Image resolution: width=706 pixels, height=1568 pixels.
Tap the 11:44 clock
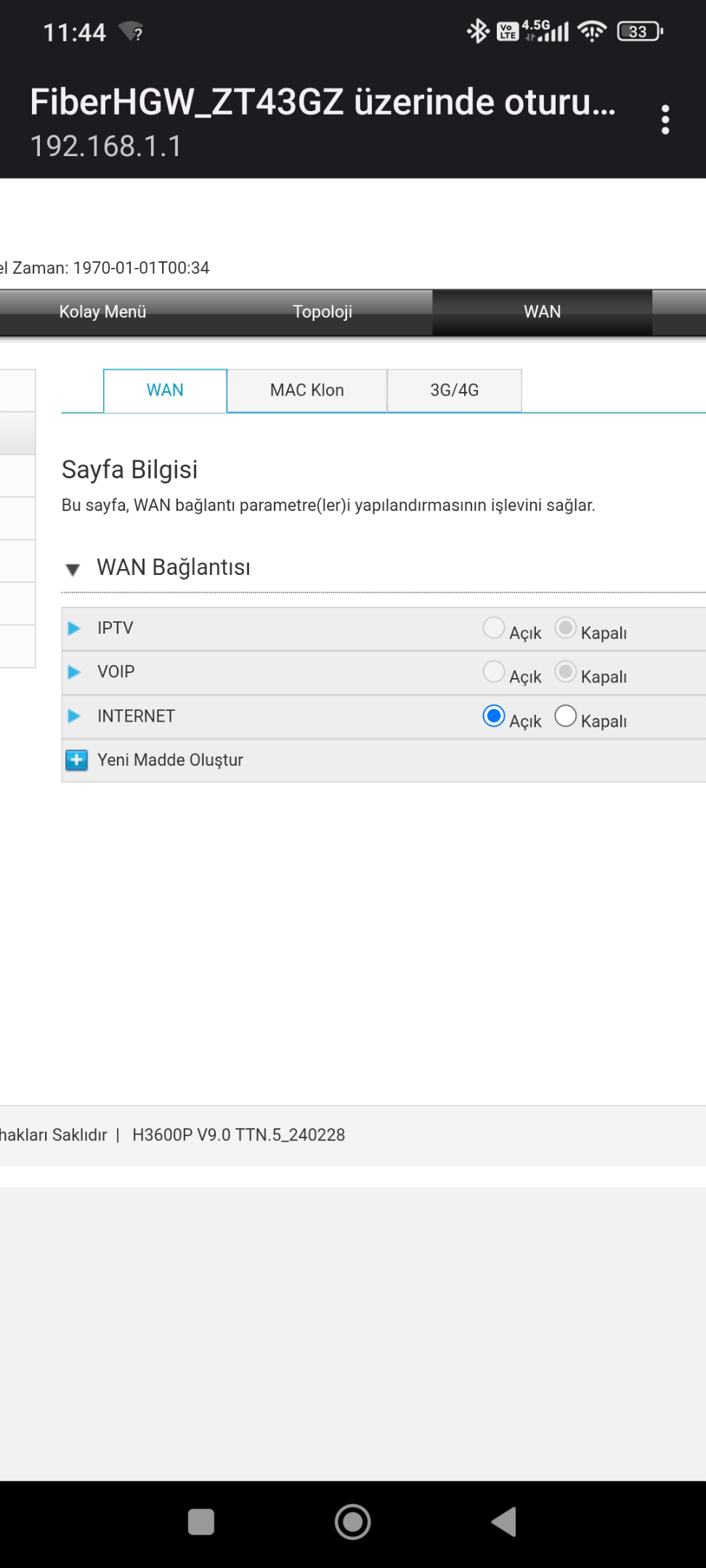(x=75, y=33)
